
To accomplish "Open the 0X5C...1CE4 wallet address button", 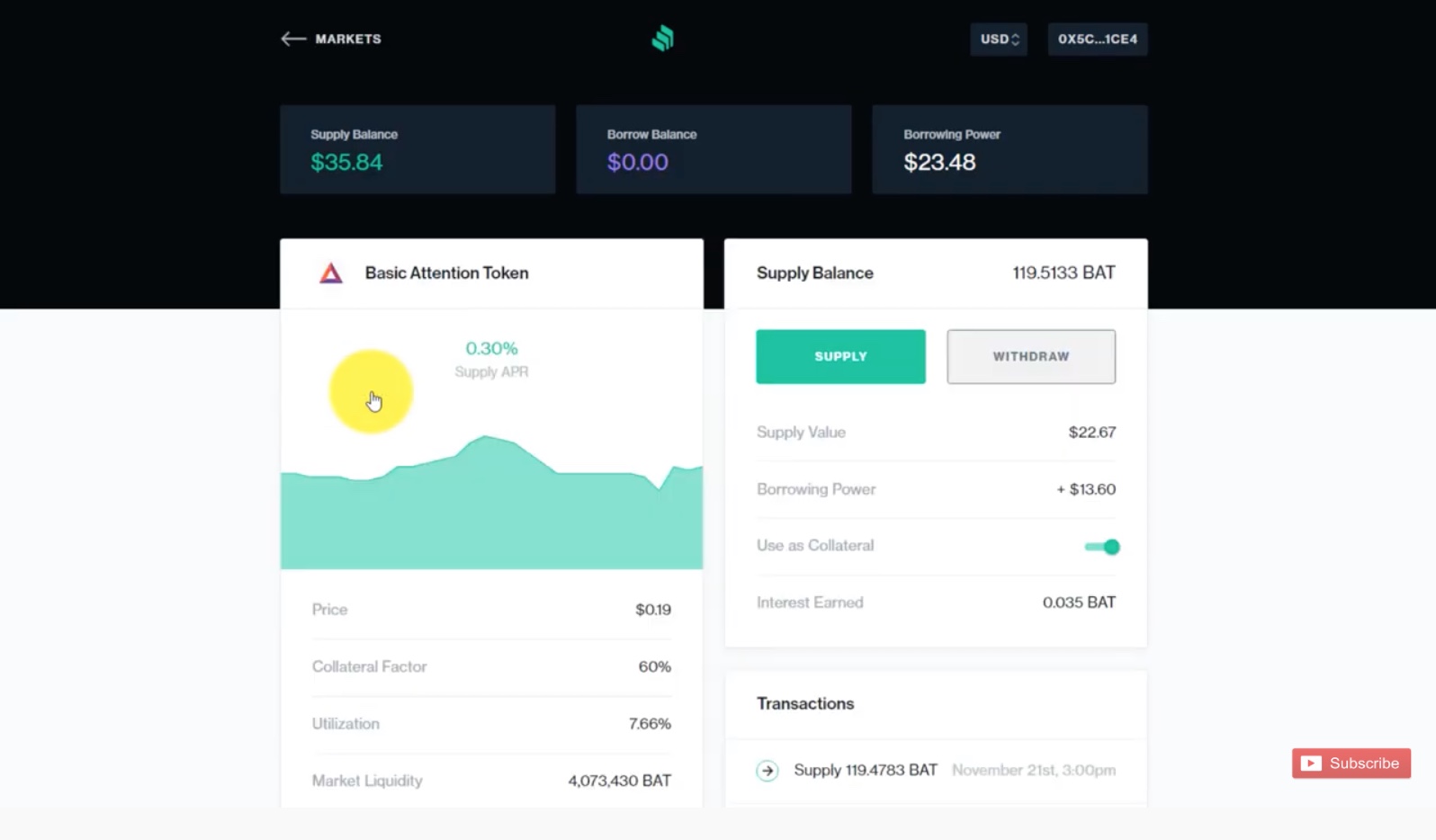I will [x=1098, y=39].
